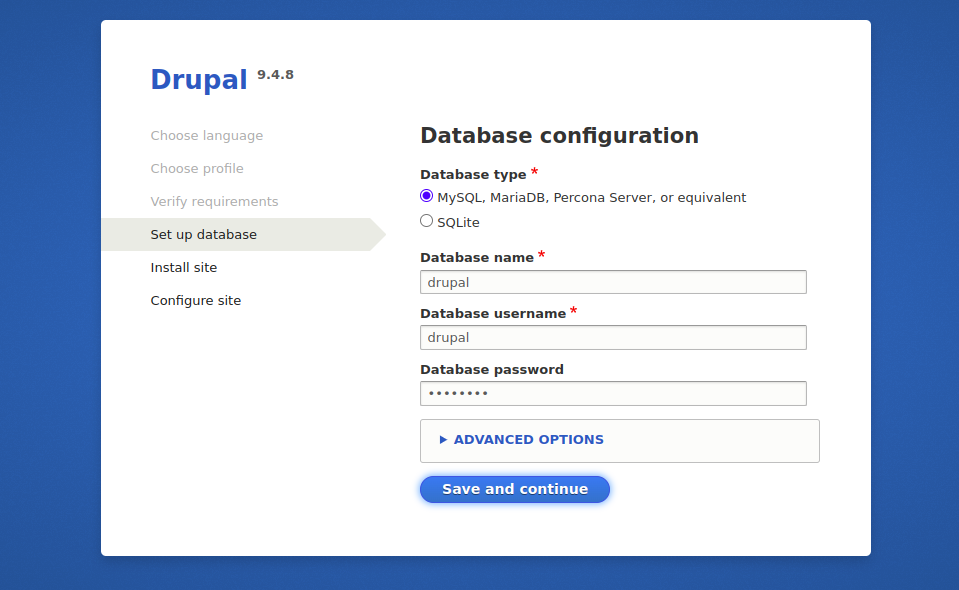Select the MySQL, MariaDB, Percona Server radio button
Image resolution: width=959 pixels, height=590 pixels.
coord(426,196)
